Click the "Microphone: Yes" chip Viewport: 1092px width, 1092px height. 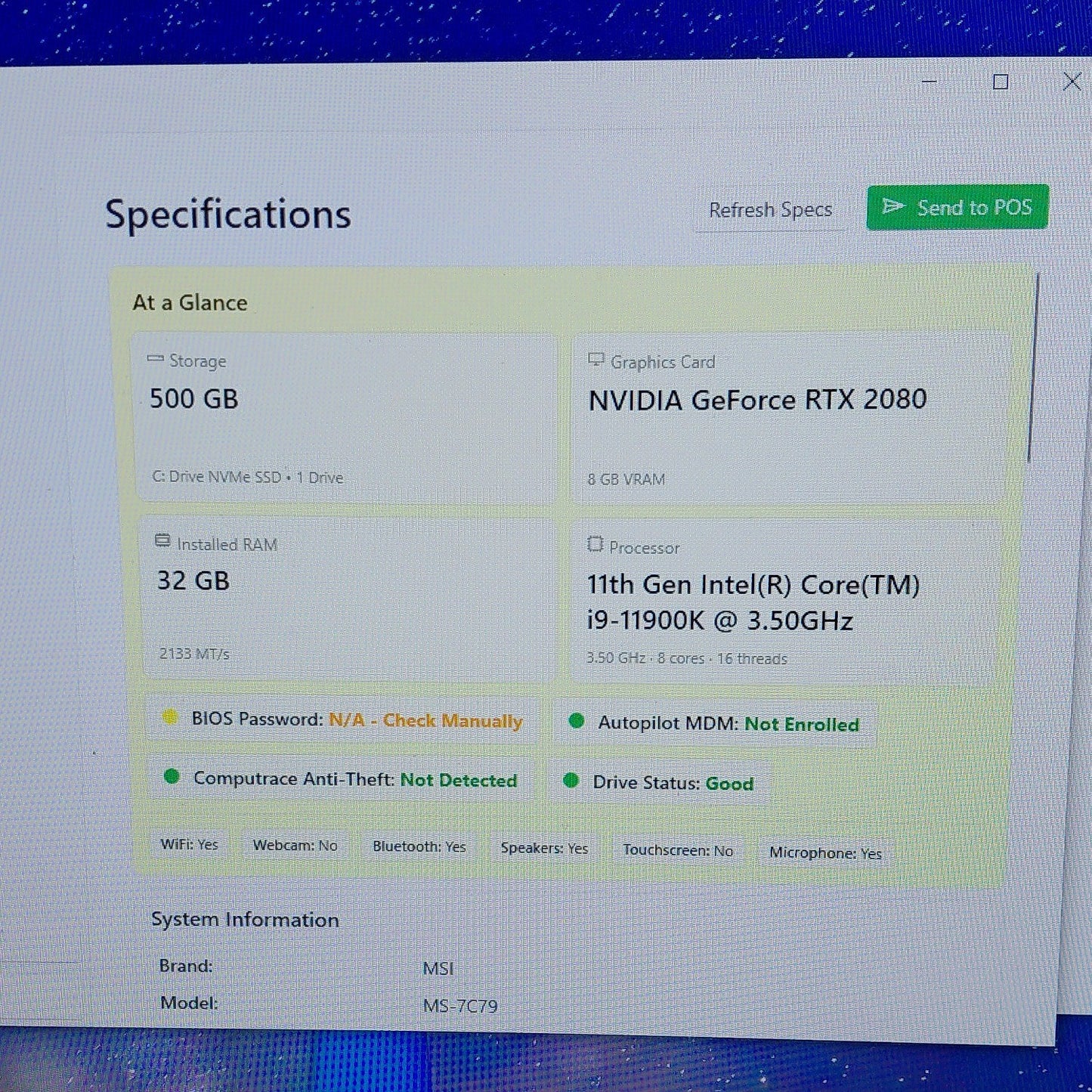coord(825,853)
